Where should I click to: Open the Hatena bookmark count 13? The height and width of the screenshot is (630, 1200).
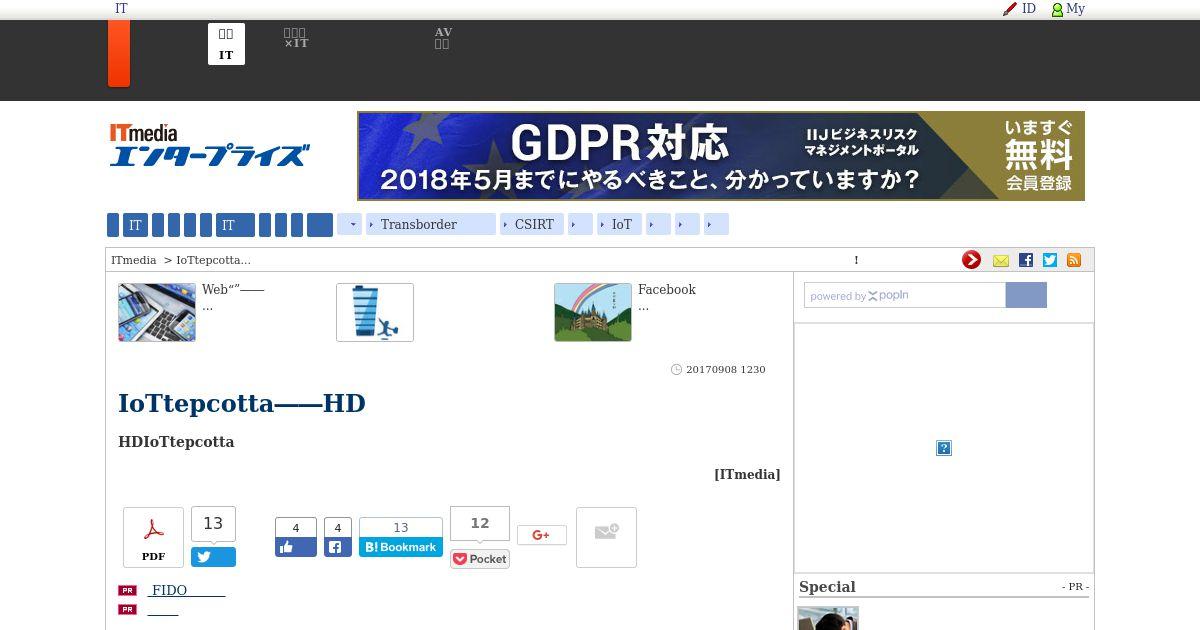[x=401, y=527]
